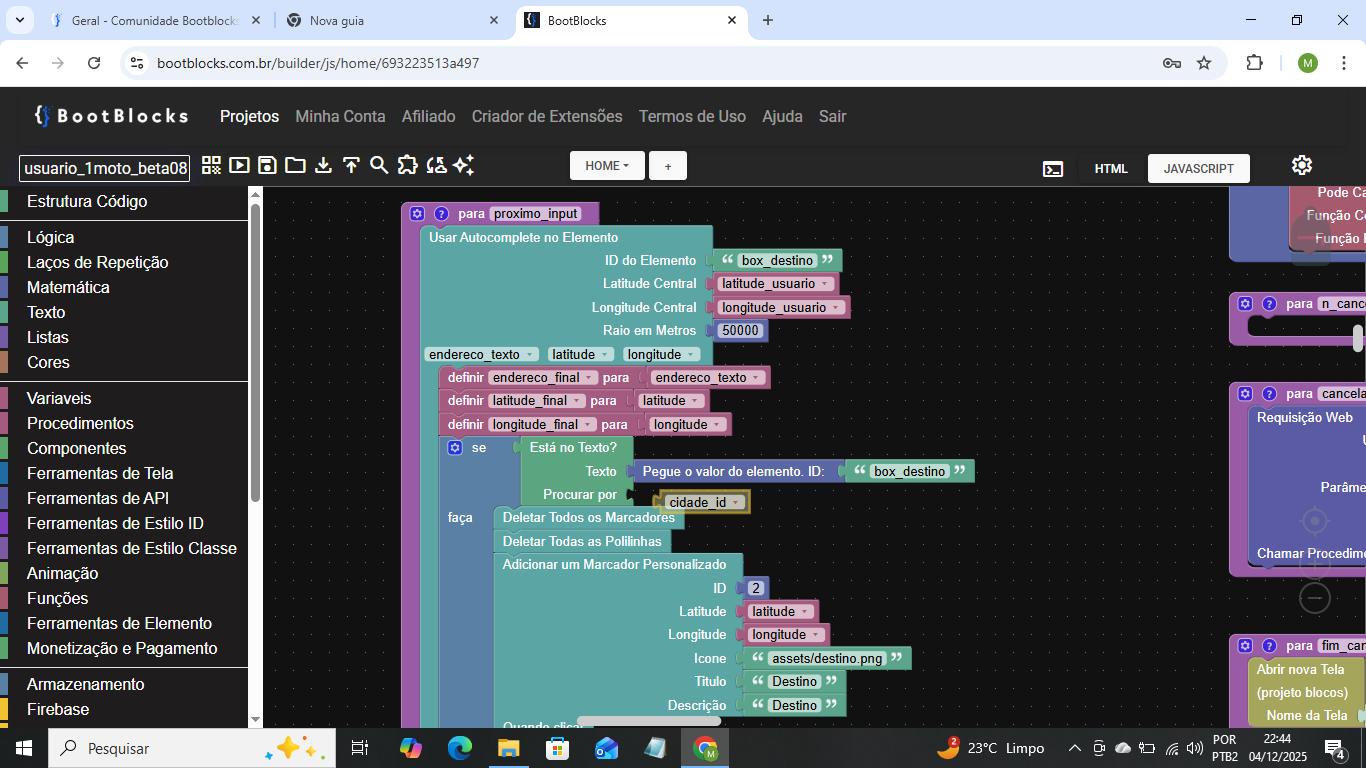Open the folder icon in the toolbar

[295, 166]
